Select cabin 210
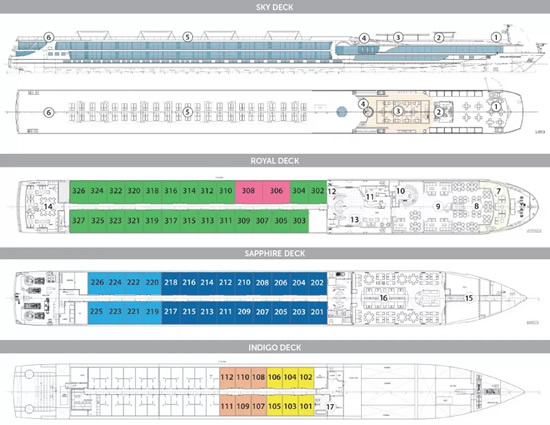The image size is (550, 425). click(244, 283)
